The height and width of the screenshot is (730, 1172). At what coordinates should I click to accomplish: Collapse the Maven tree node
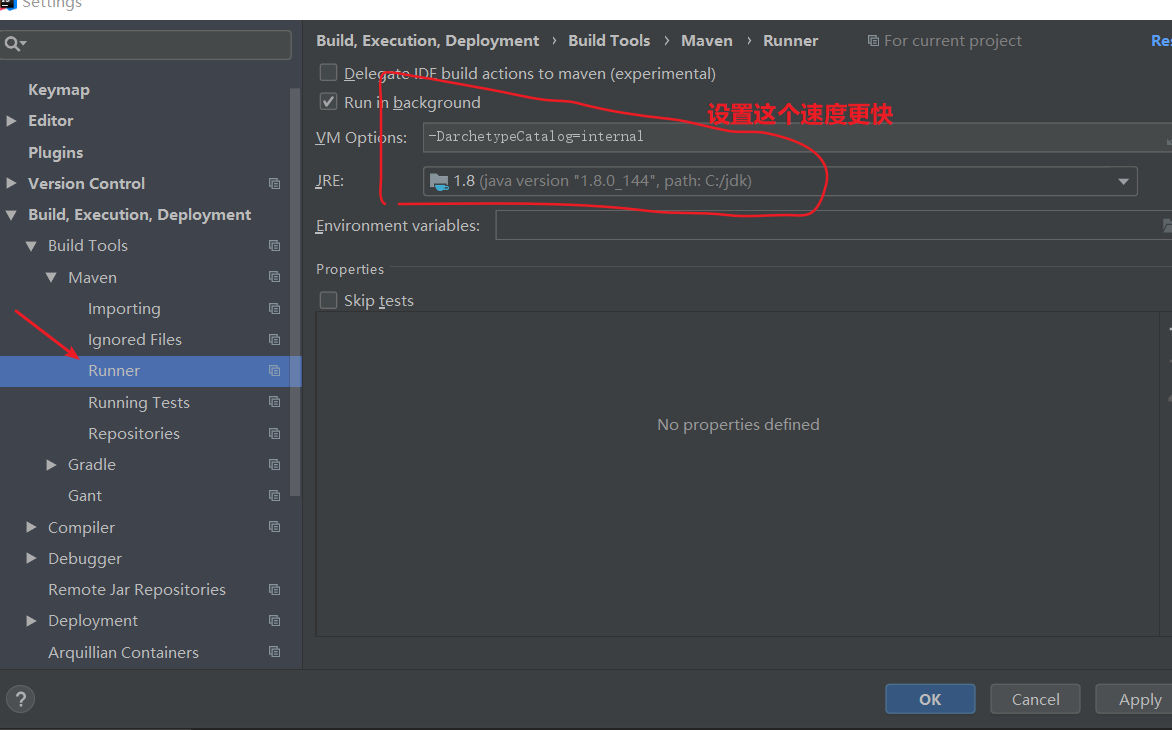click(52, 278)
